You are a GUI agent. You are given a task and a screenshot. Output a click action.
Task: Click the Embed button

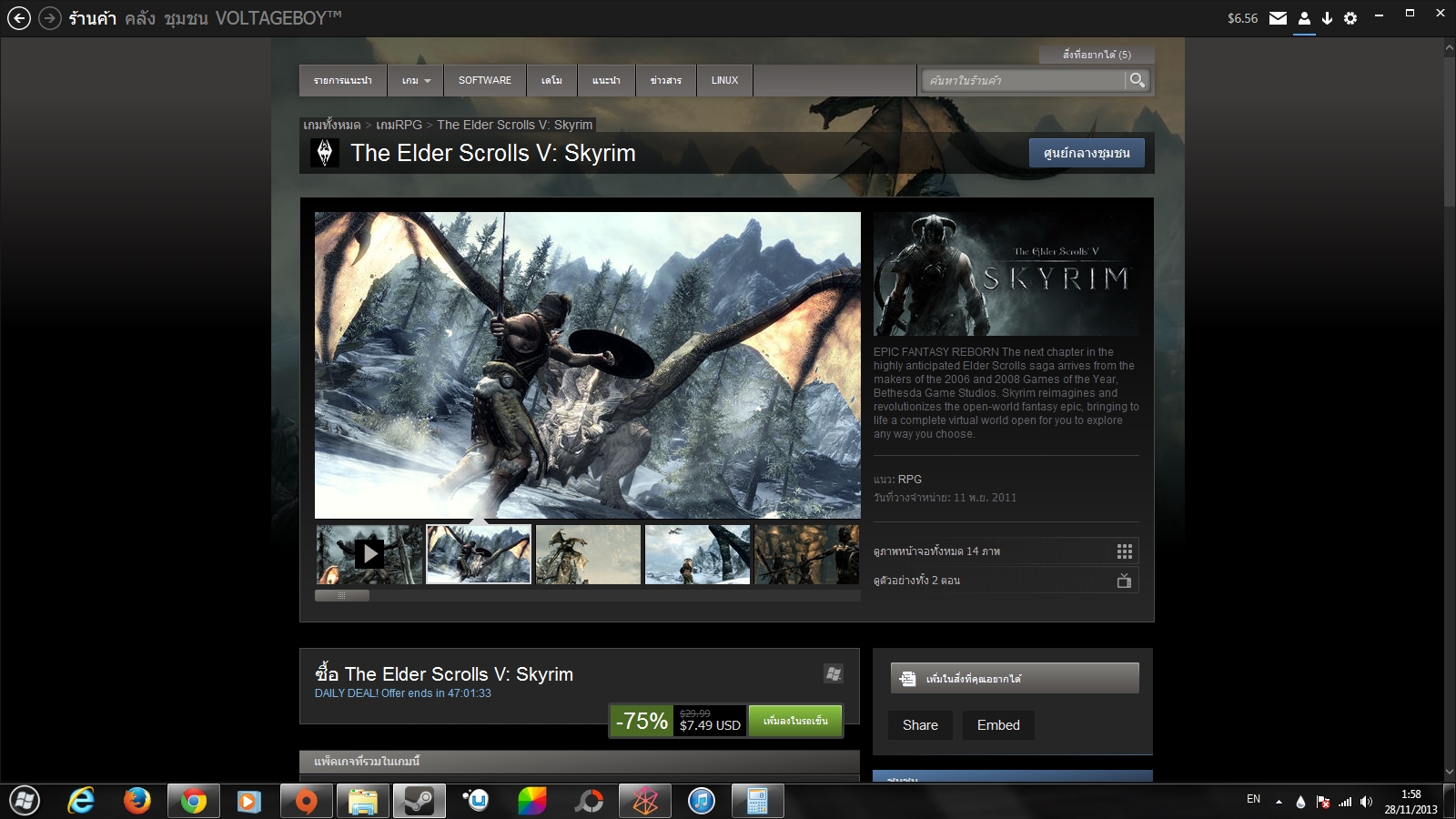pos(998,725)
